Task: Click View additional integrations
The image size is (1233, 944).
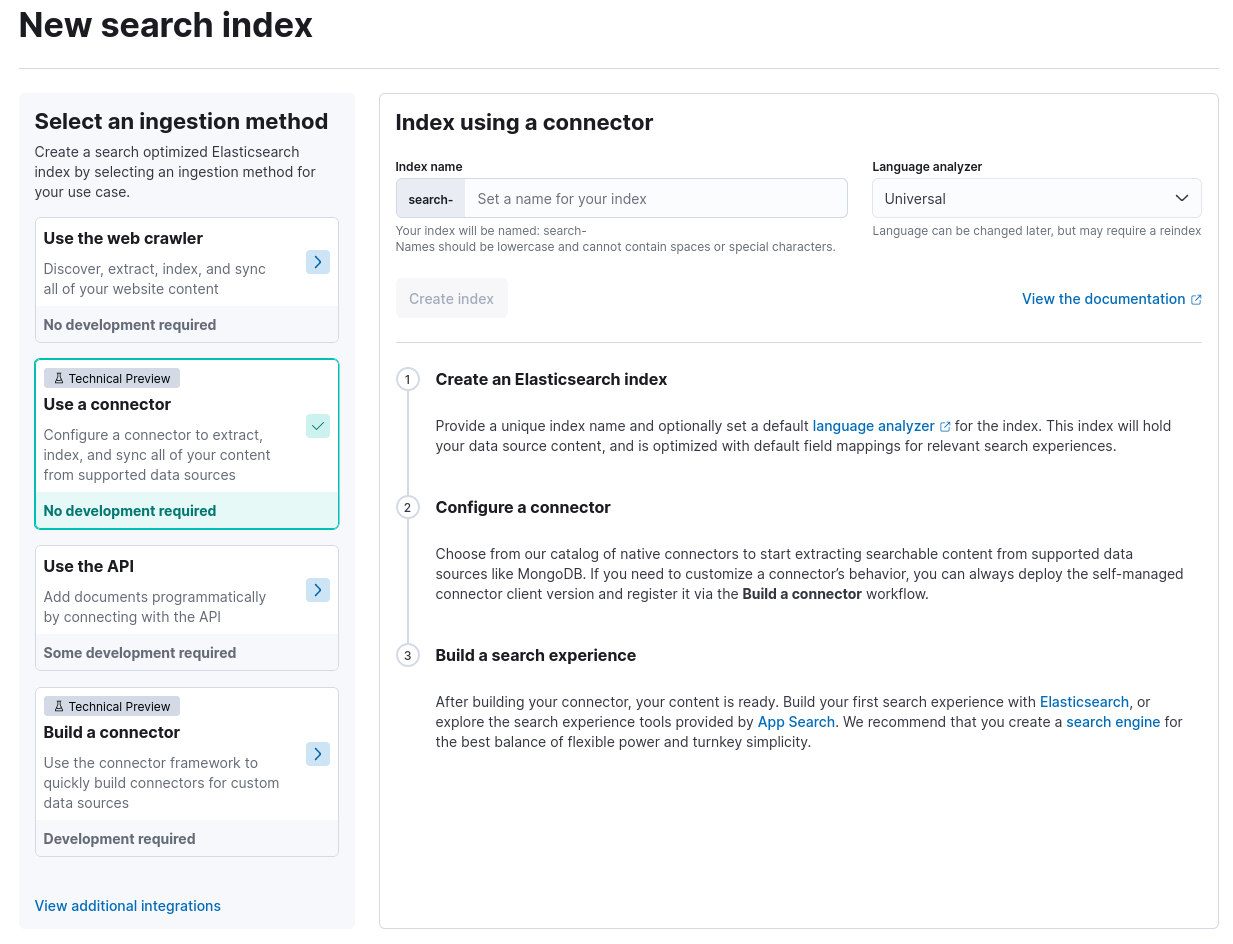Action: click(127, 905)
